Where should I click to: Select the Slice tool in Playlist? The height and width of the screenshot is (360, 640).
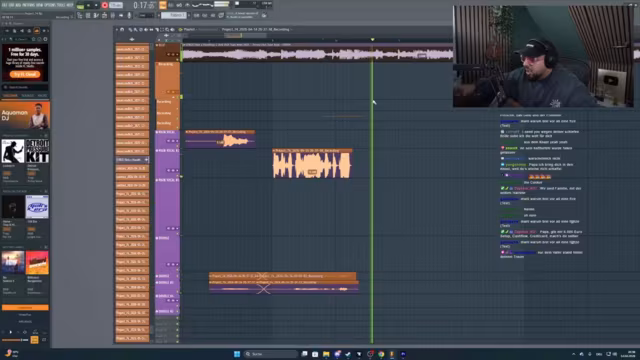click(157, 29)
